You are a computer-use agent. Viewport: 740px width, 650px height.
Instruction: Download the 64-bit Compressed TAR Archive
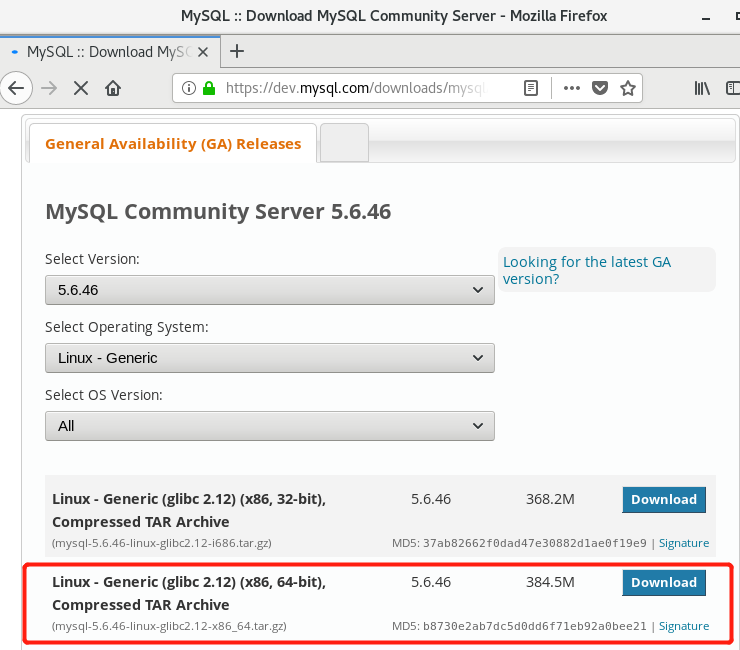coord(664,582)
